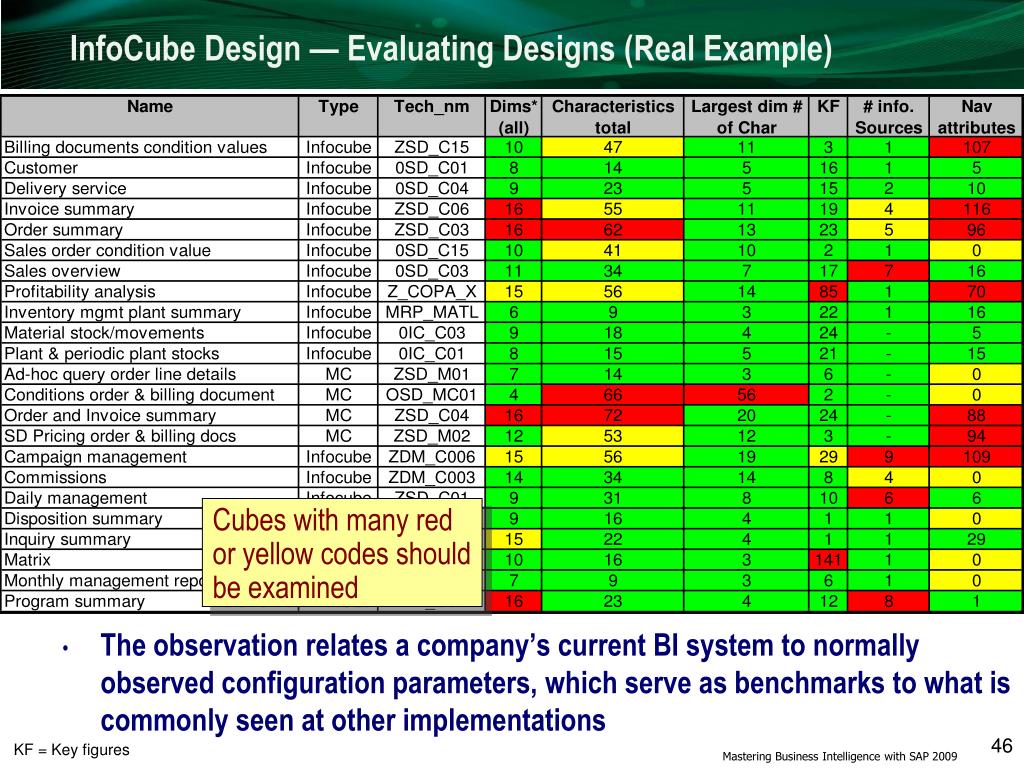Select the 'Sales overview' row name
The height and width of the screenshot is (768, 1024).
click(62, 271)
